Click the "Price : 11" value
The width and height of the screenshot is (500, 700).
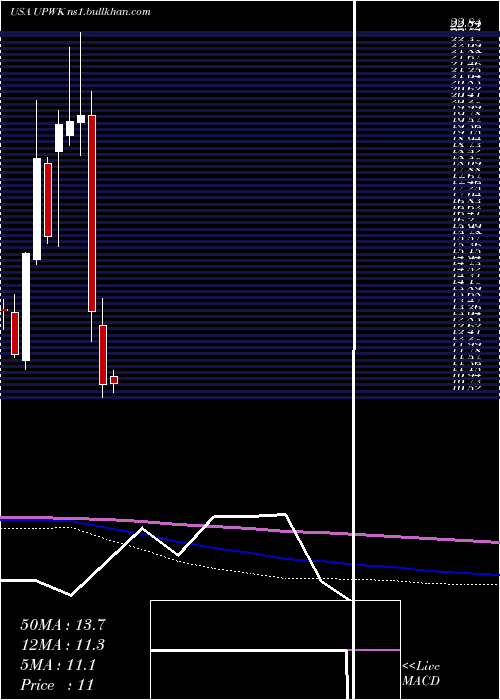pos(57,685)
